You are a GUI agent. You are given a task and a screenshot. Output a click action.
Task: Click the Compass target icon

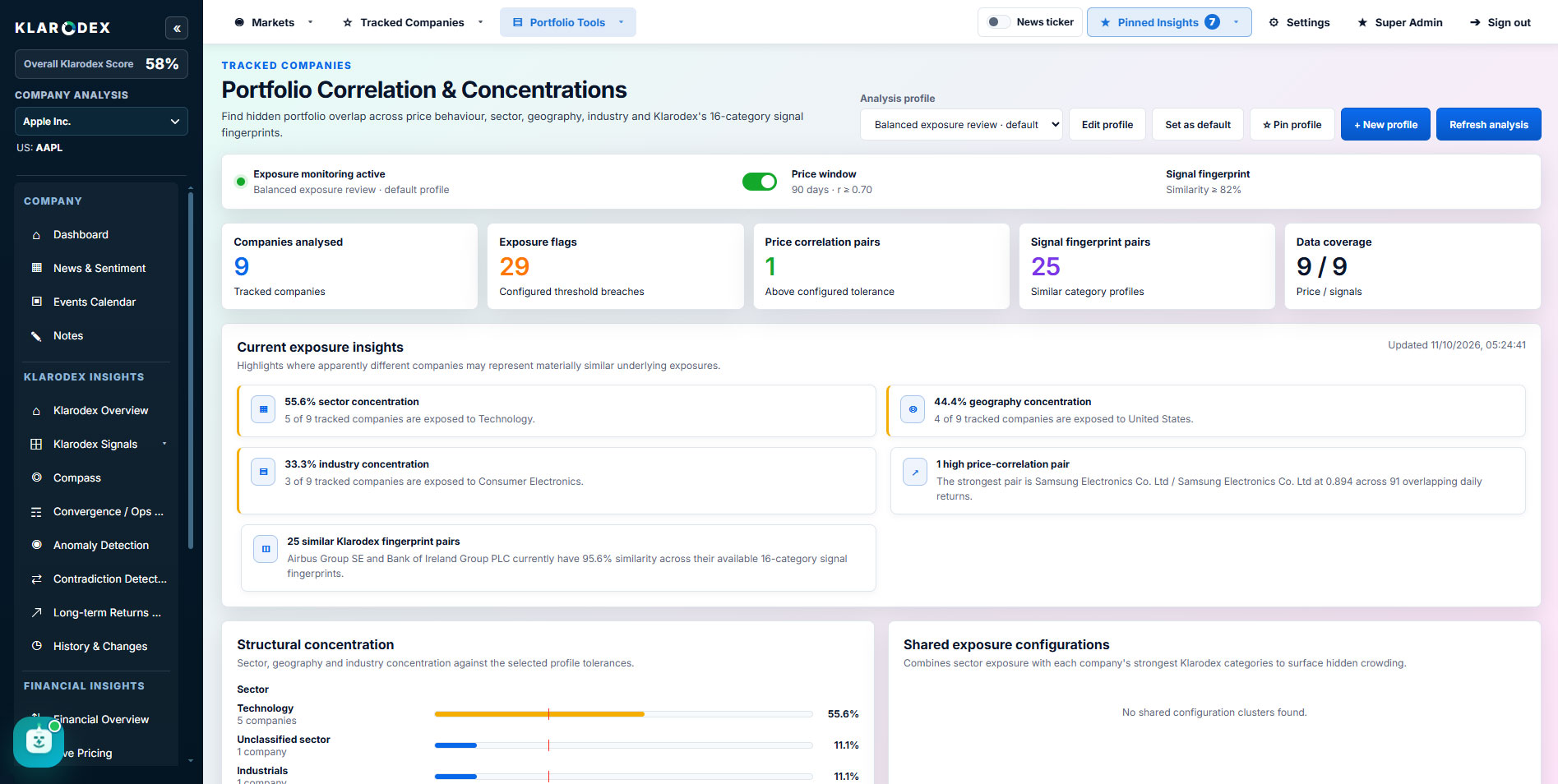point(36,477)
